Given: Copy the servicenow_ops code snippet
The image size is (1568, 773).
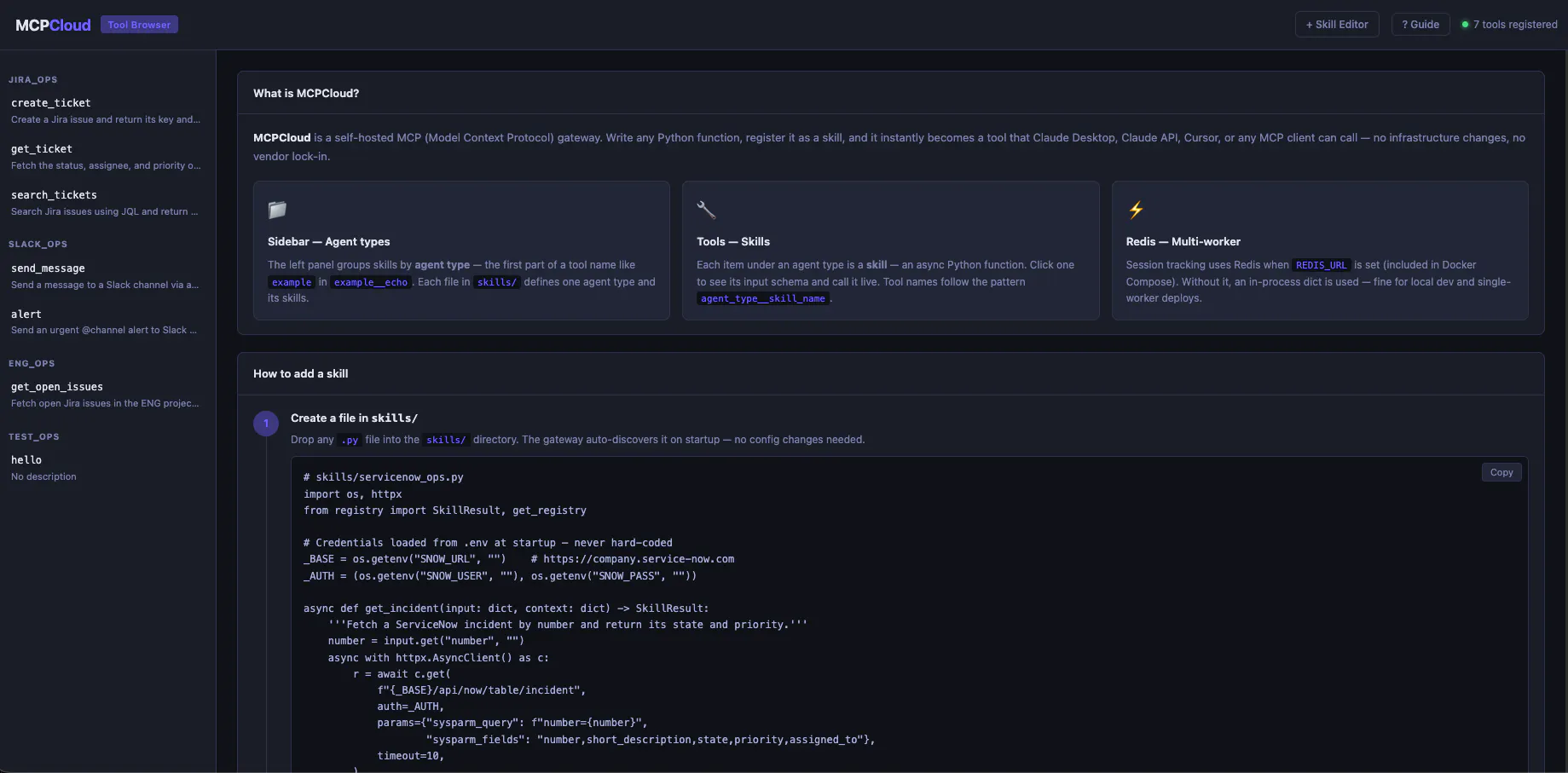Looking at the screenshot, I should (1501, 472).
